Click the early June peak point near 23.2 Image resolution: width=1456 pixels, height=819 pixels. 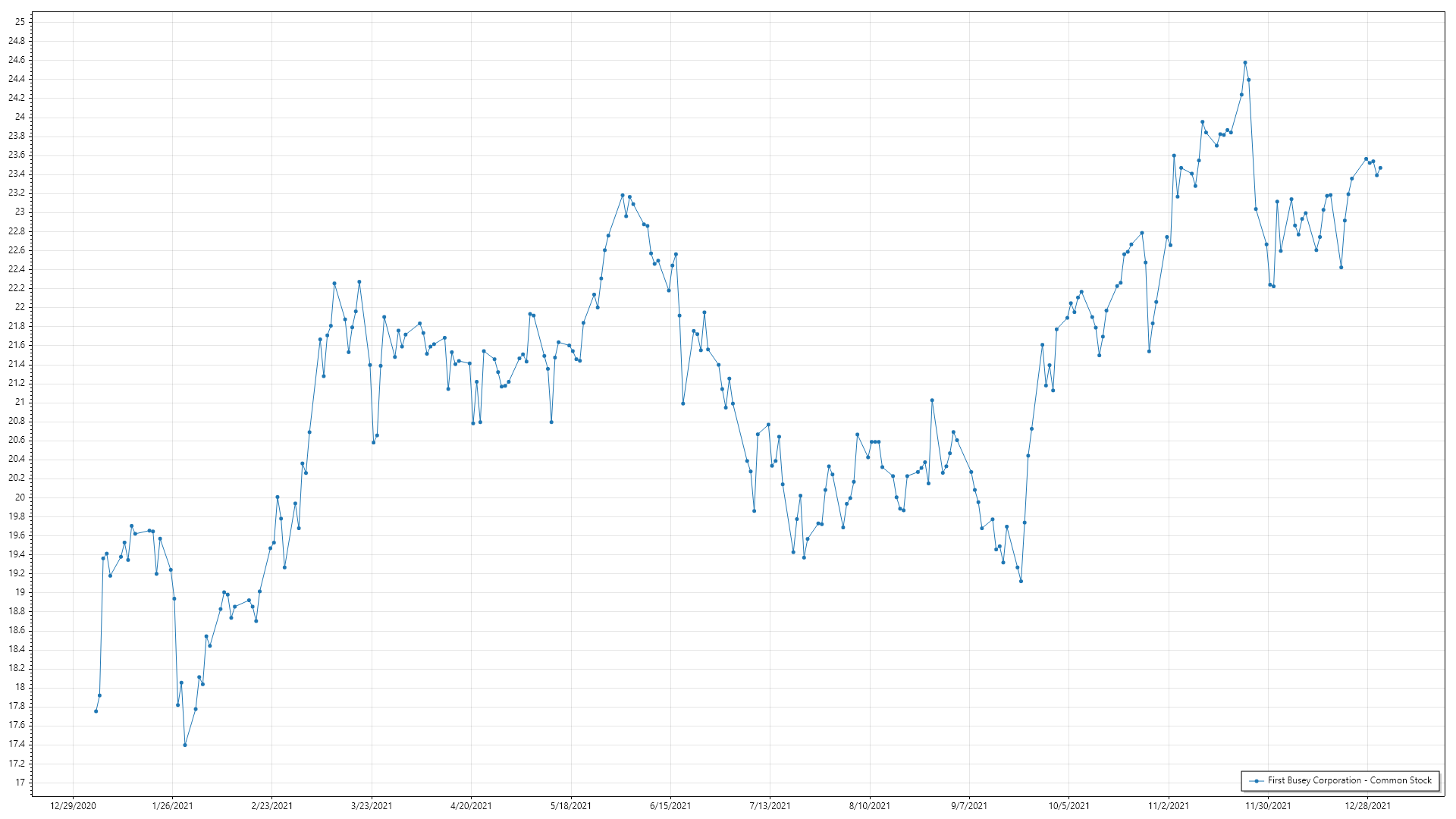(623, 195)
